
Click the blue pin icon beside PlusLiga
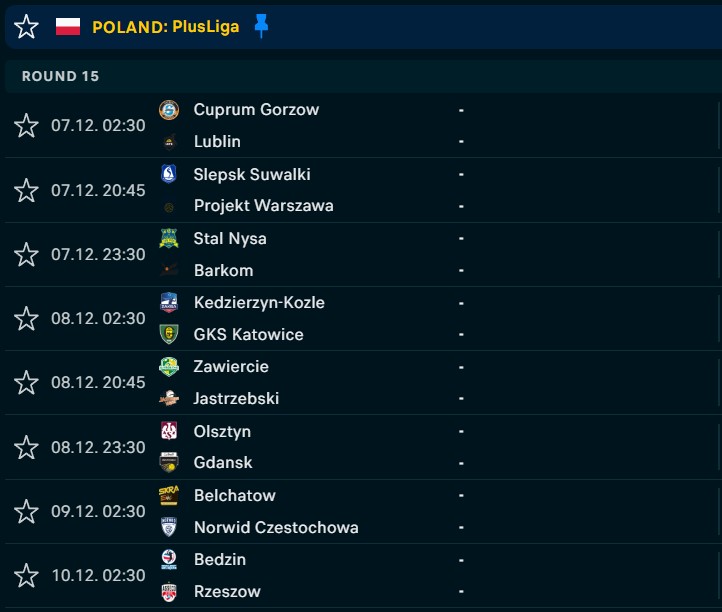pyautogui.click(x=261, y=26)
